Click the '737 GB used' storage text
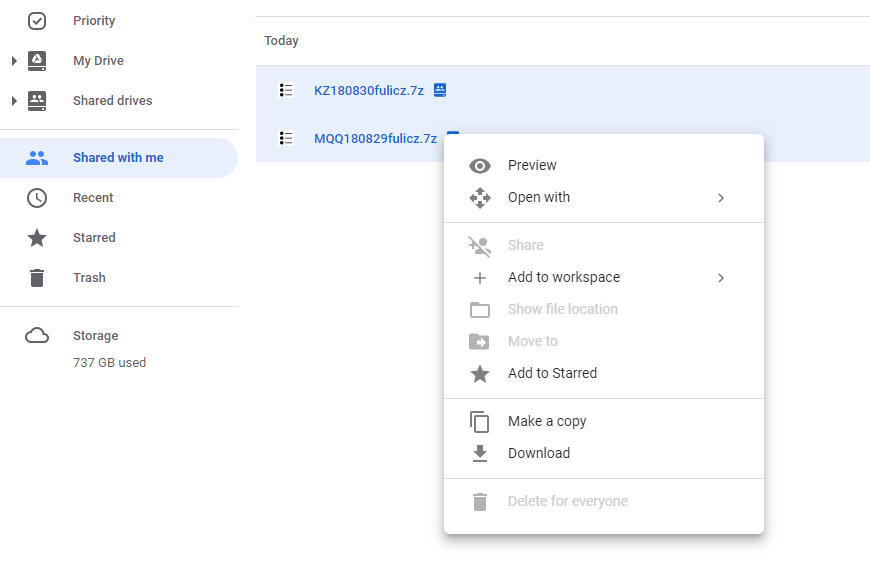870x574 pixels. 109,363
